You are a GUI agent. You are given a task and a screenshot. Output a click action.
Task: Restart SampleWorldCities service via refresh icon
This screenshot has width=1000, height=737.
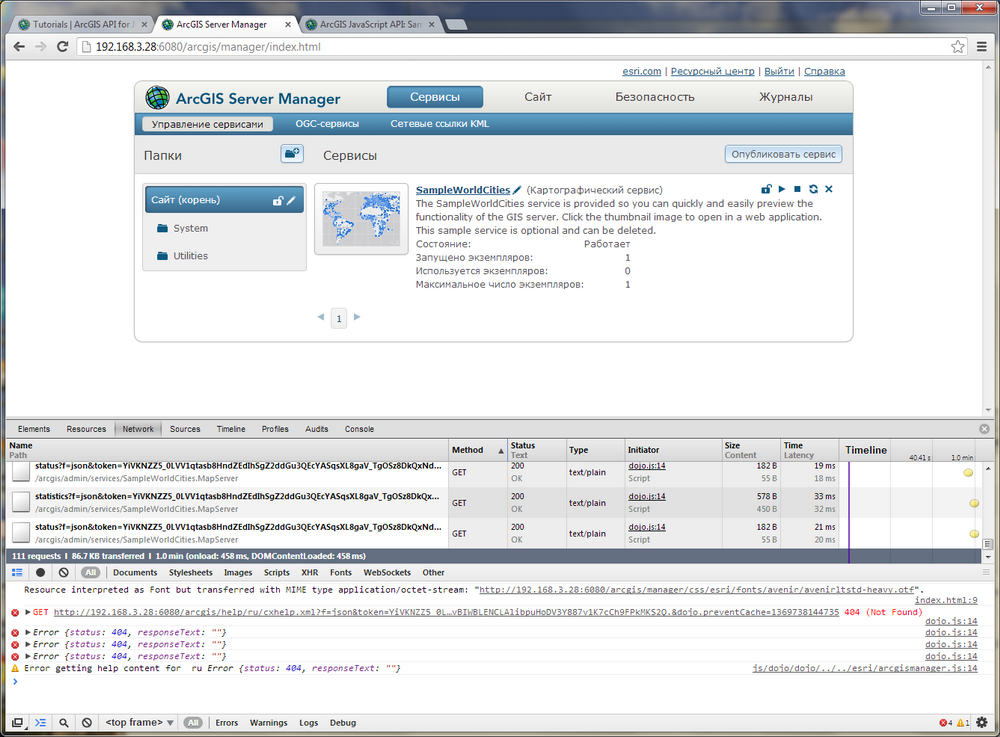coord(813,189)
